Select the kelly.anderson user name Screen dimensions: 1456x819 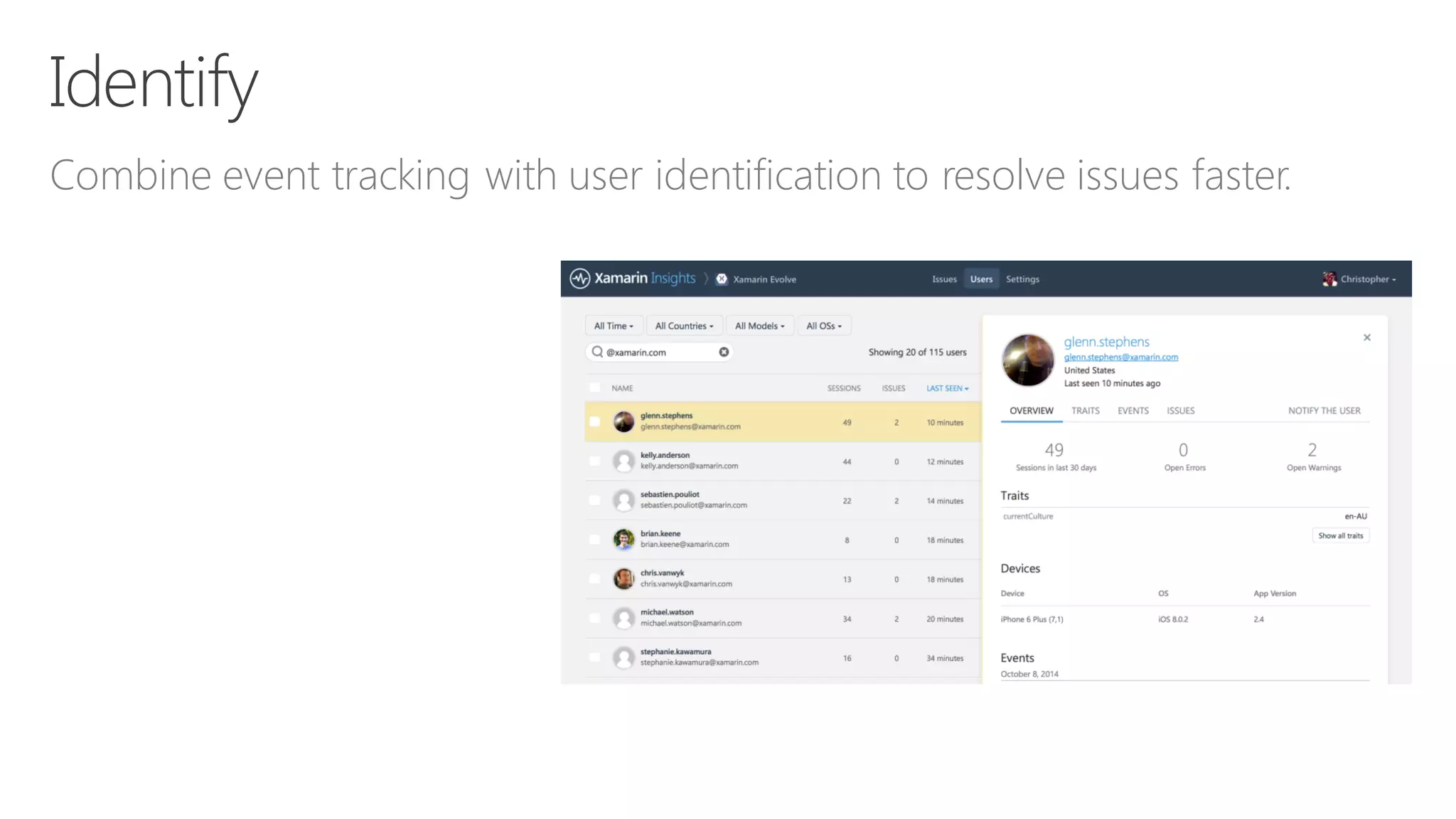click(x=665, y=455)
